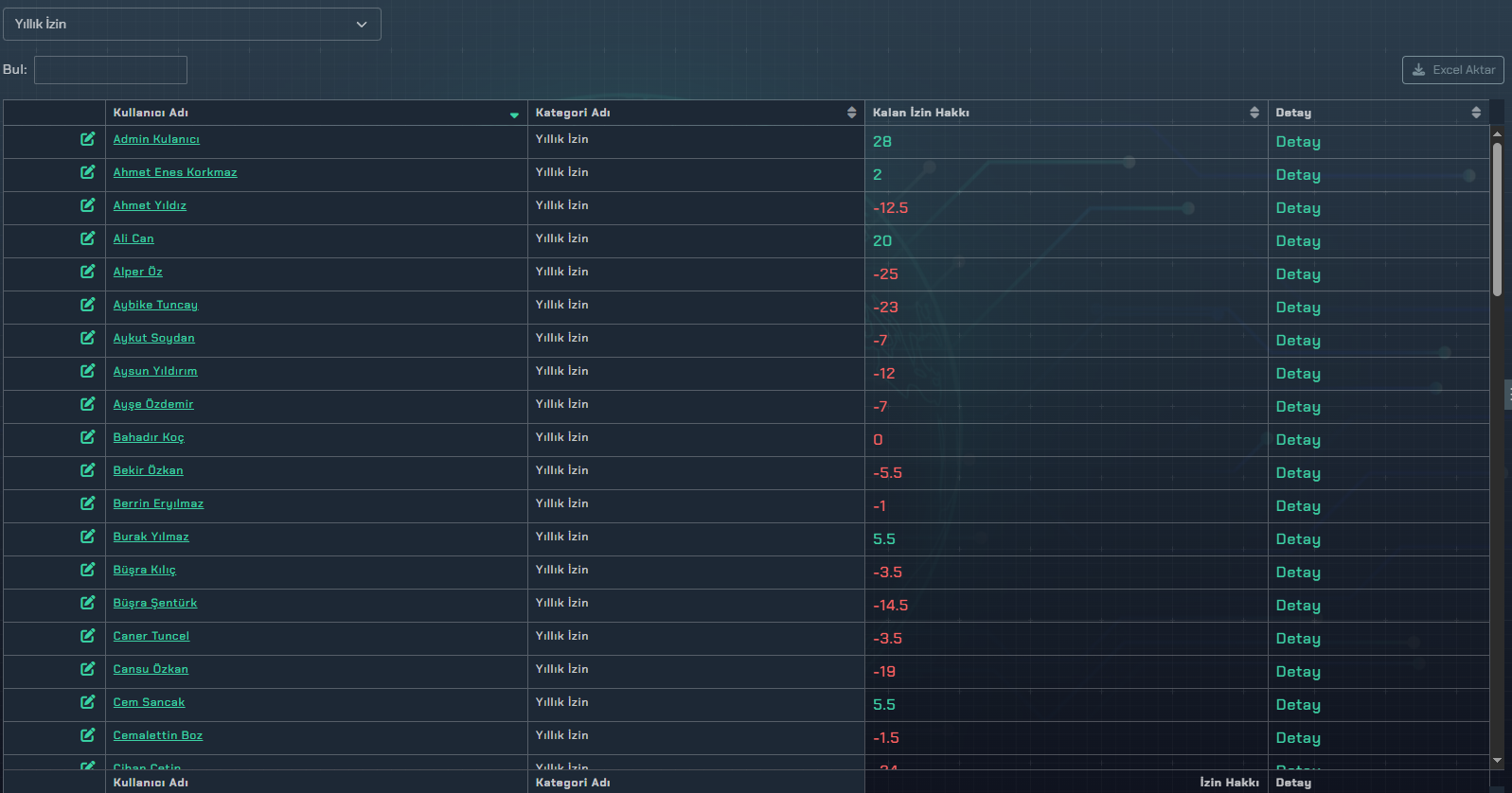Edit the Aykut Soydan row via pencil icon
The height and width of the screenshot is (793, 1512).
pos(87,338)
